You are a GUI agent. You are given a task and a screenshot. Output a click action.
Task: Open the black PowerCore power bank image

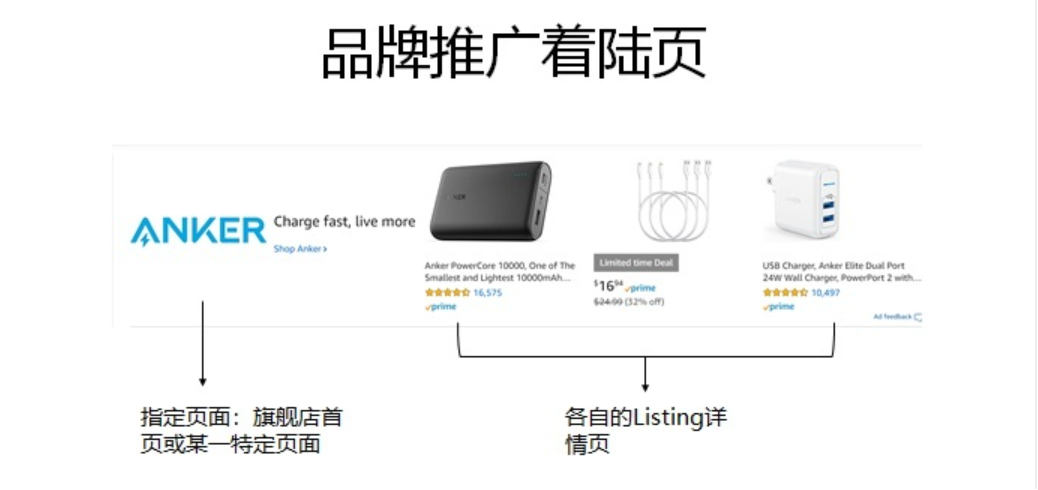click(x=489, y=203)
